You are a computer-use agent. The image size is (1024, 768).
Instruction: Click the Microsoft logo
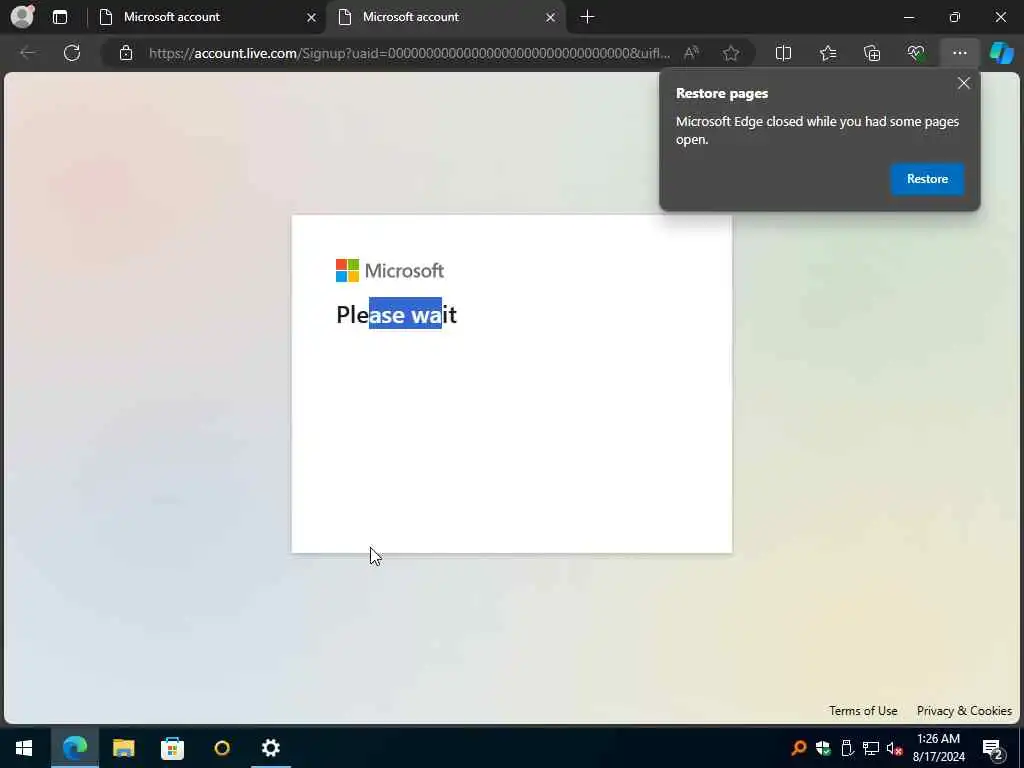390,270
